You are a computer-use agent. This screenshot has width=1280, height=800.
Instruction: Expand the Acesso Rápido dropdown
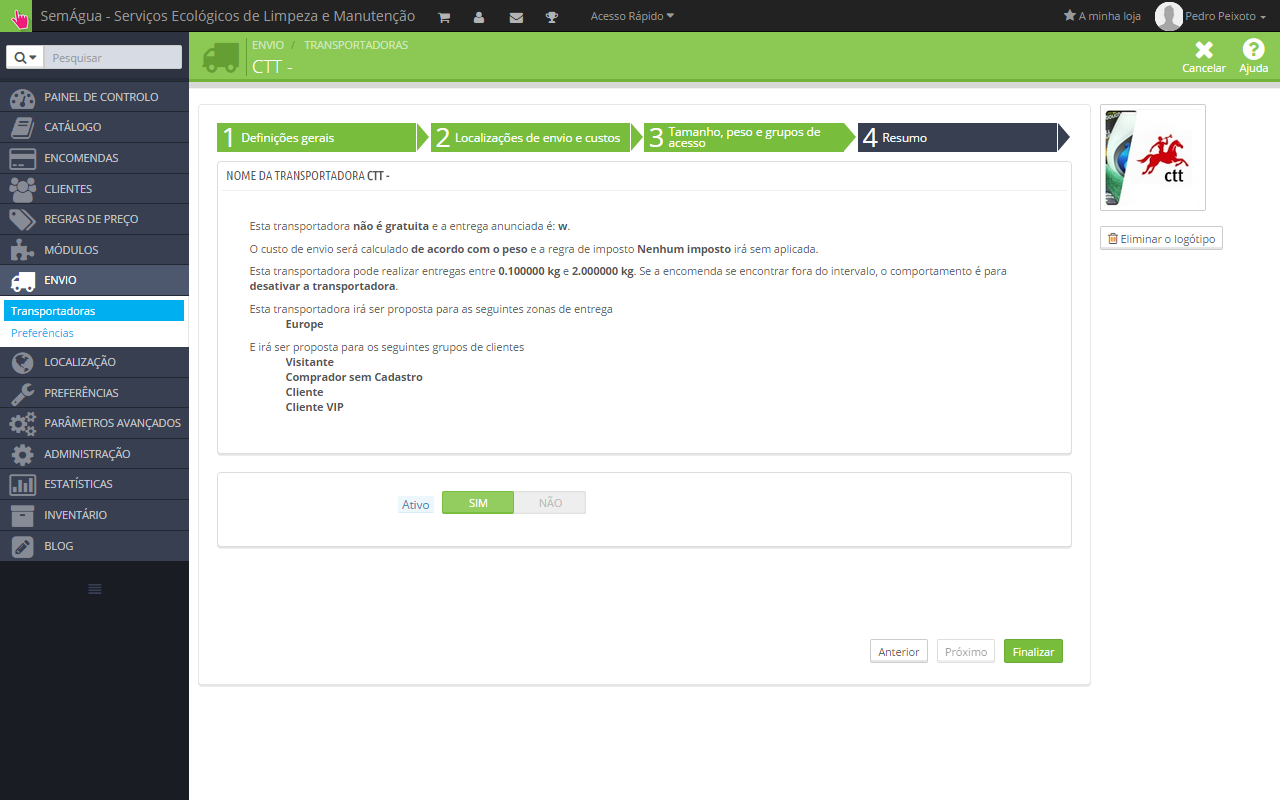pyautogui.click(x=632, y=16)
